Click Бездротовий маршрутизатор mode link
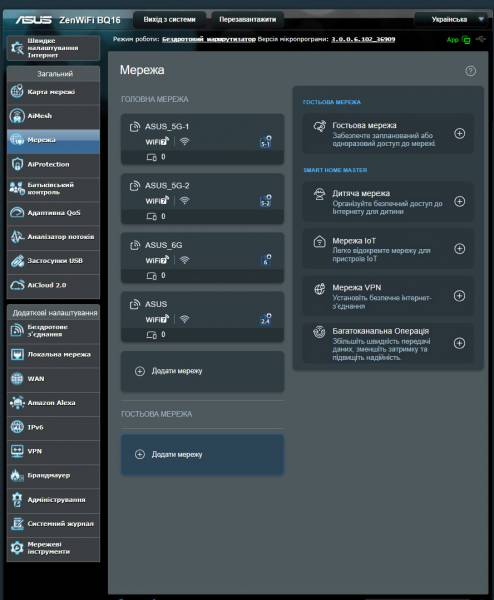This screenshot has width=494, height=600. (209, 39)
